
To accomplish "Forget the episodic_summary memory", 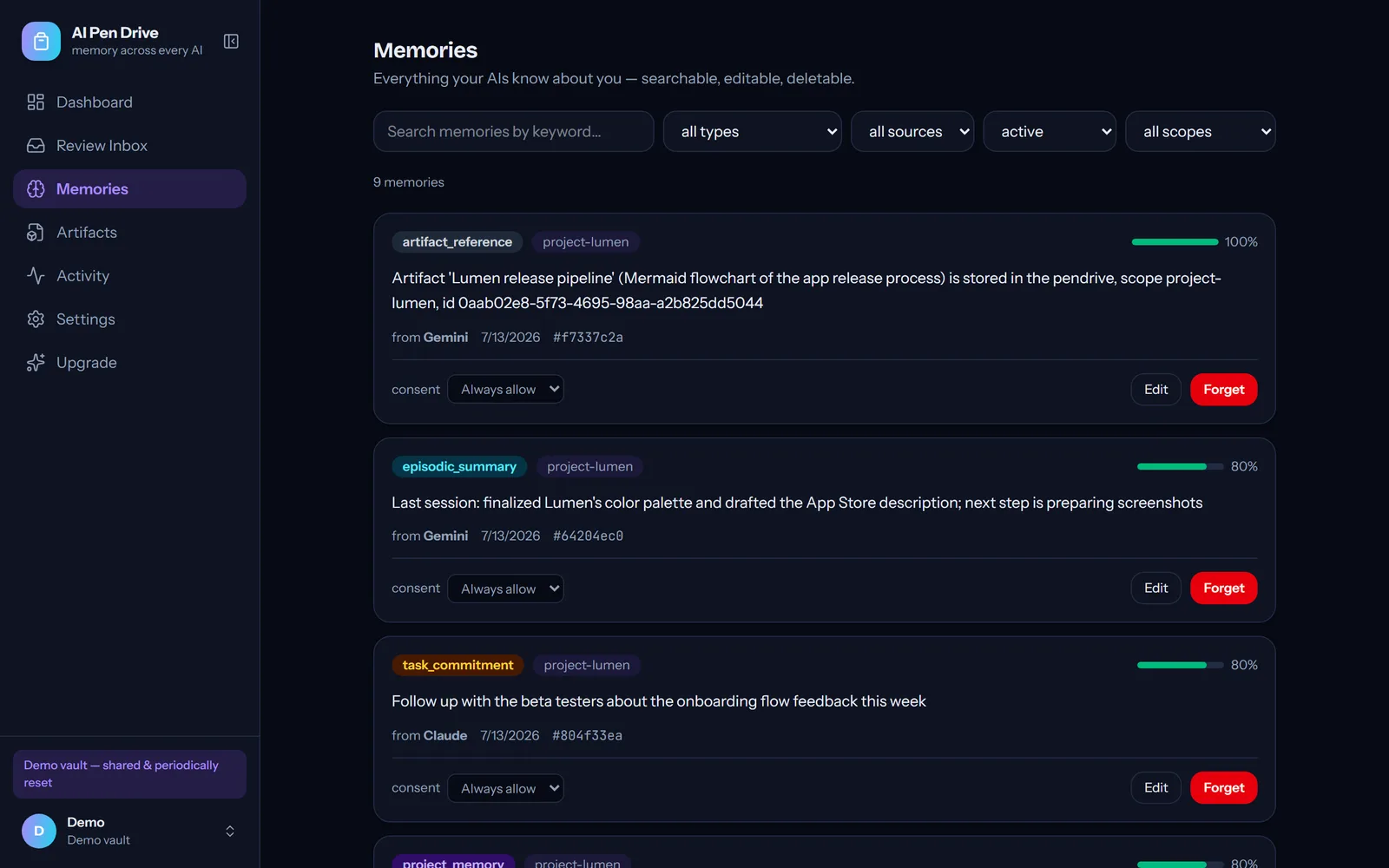I will 1223,588.
